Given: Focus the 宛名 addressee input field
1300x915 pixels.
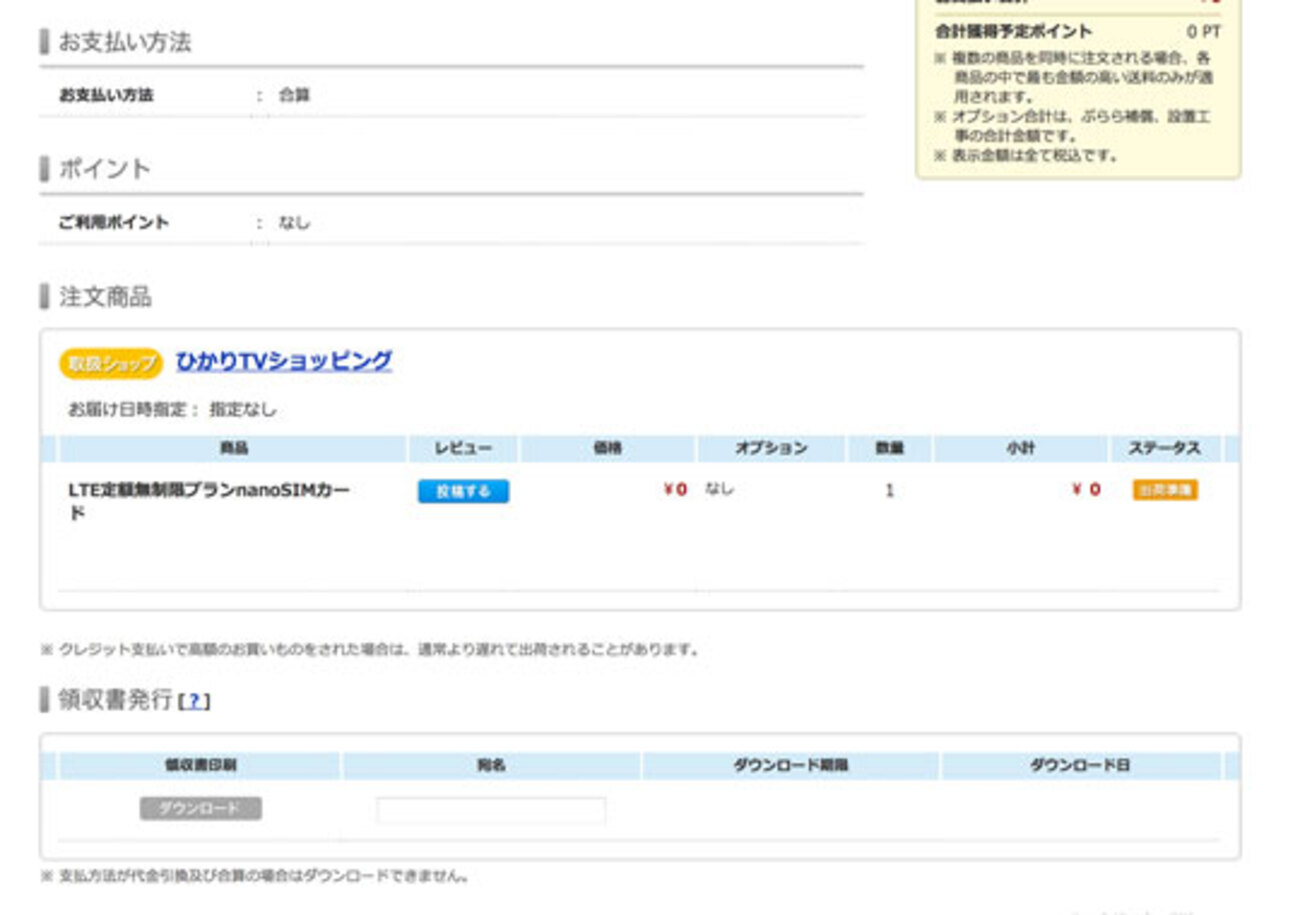Looking at the screenshot, I should [491, 810].
